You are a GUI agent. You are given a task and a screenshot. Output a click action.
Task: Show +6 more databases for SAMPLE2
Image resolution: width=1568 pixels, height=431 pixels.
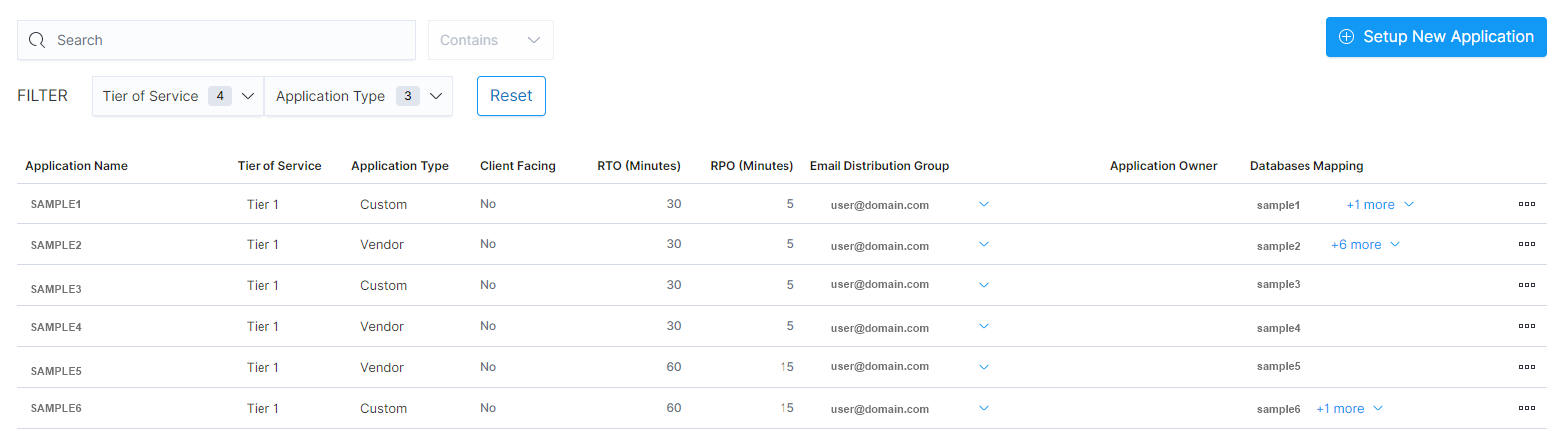tap(1365, 245)
